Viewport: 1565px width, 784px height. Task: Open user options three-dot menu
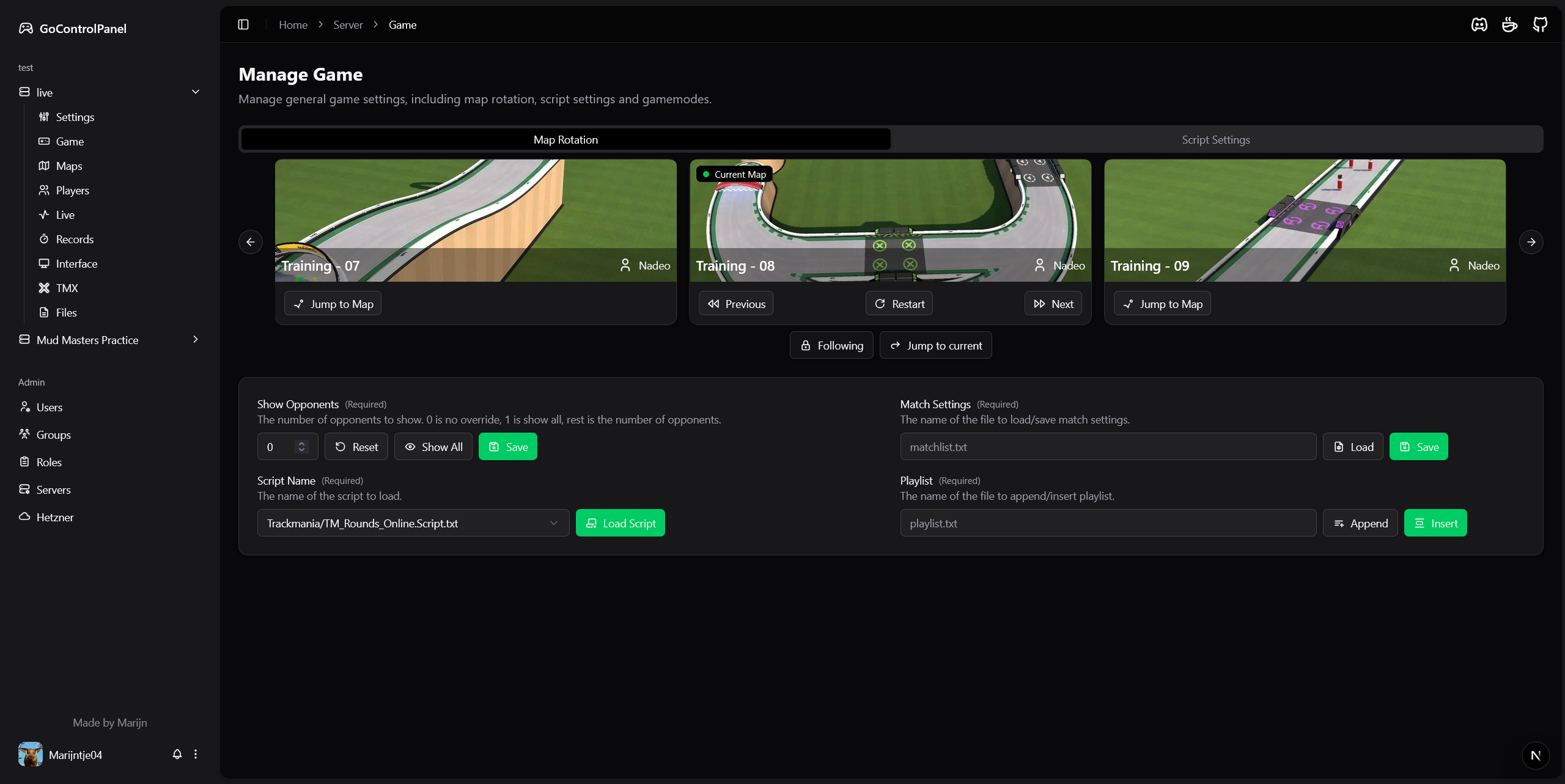click(196, 754)
